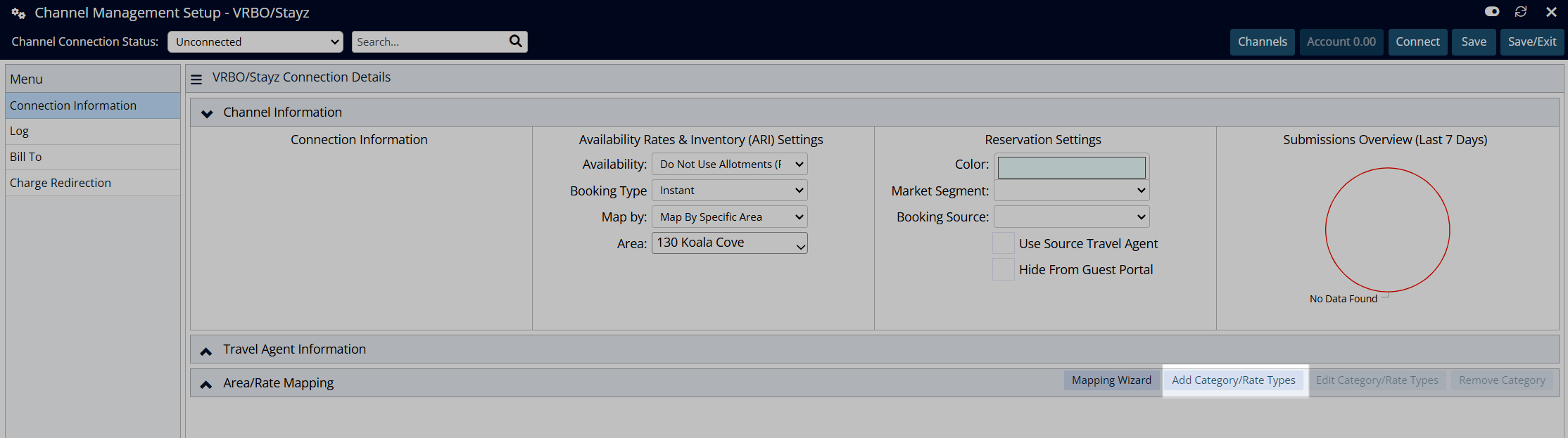Open the Channel Connection Status dropdown
Screen dimensions: 1568x438
(x=255, y=41)
